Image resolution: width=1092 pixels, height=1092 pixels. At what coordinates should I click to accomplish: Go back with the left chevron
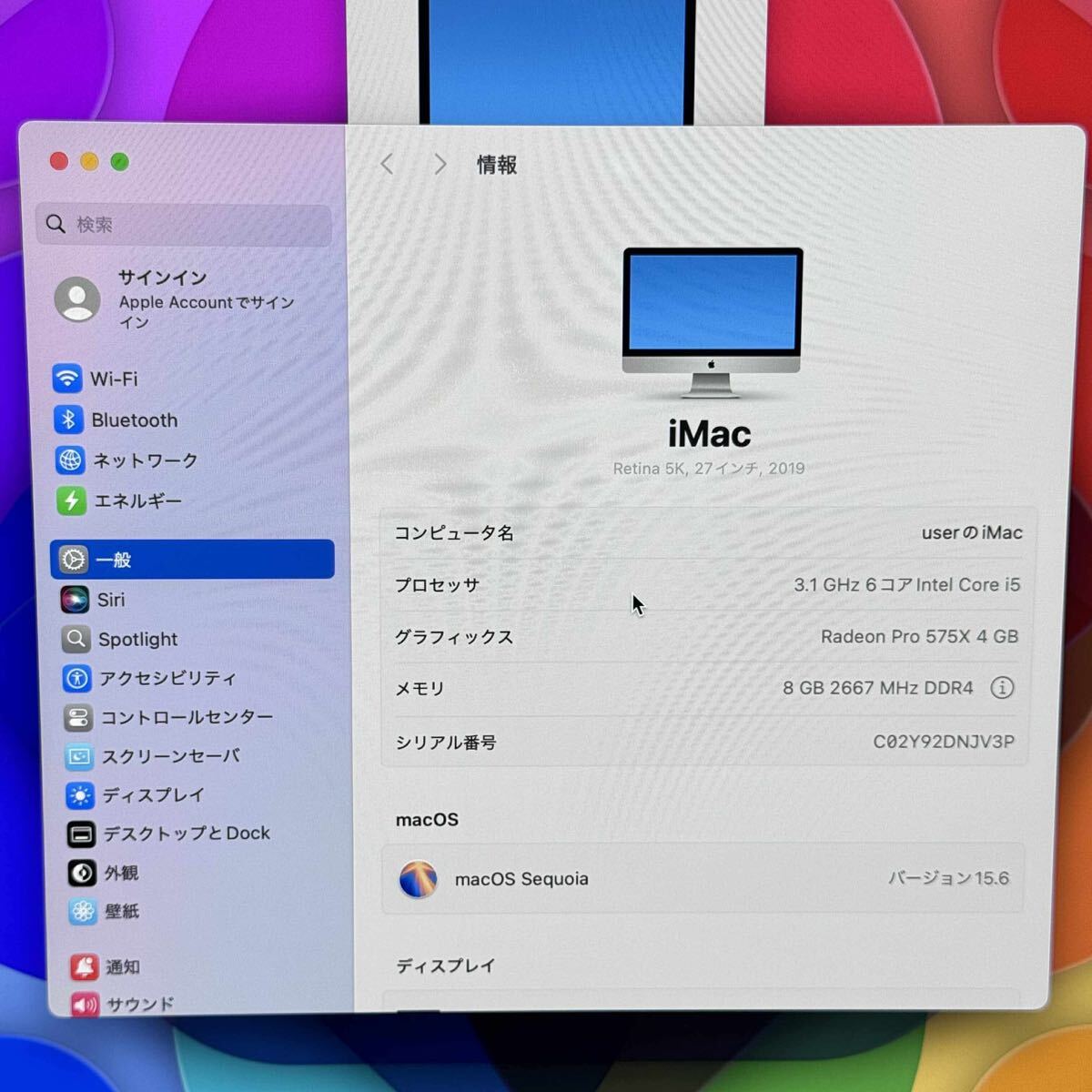[x=387, y=164]
